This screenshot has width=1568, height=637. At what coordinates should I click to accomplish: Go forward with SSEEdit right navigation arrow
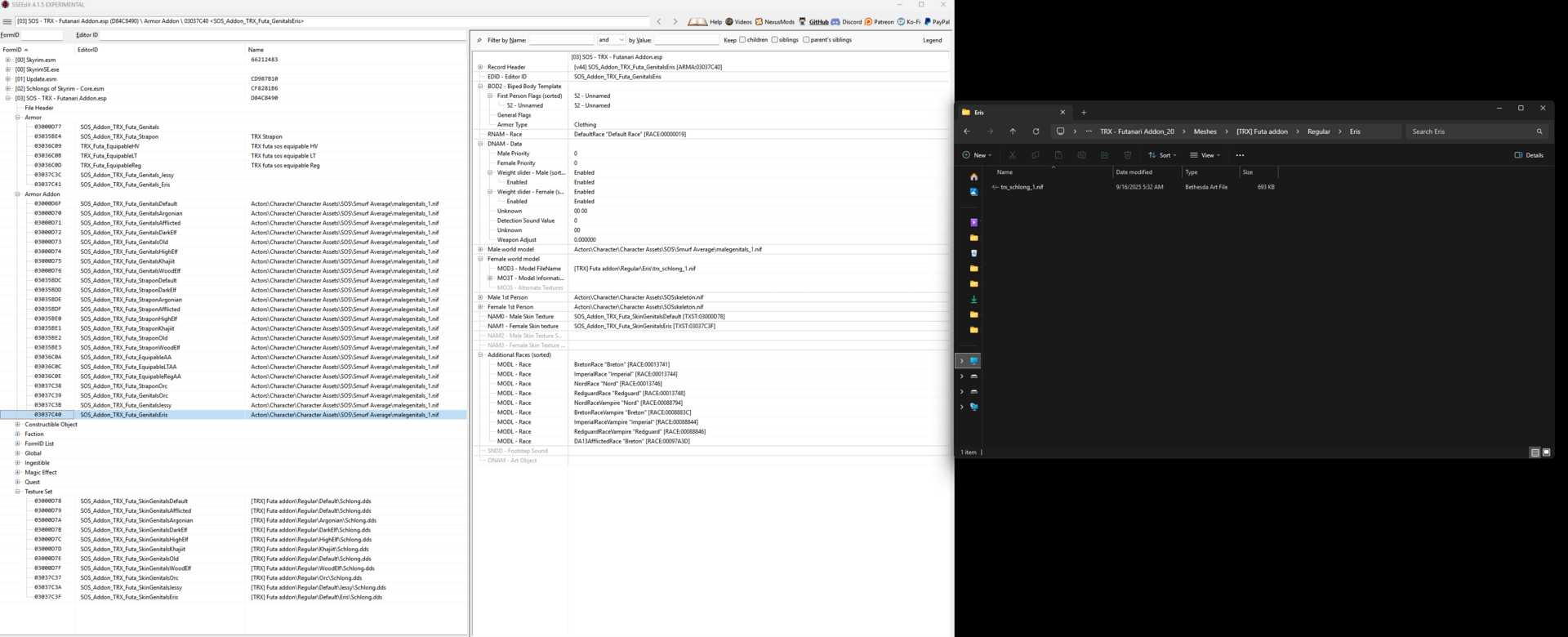[675, 22]
